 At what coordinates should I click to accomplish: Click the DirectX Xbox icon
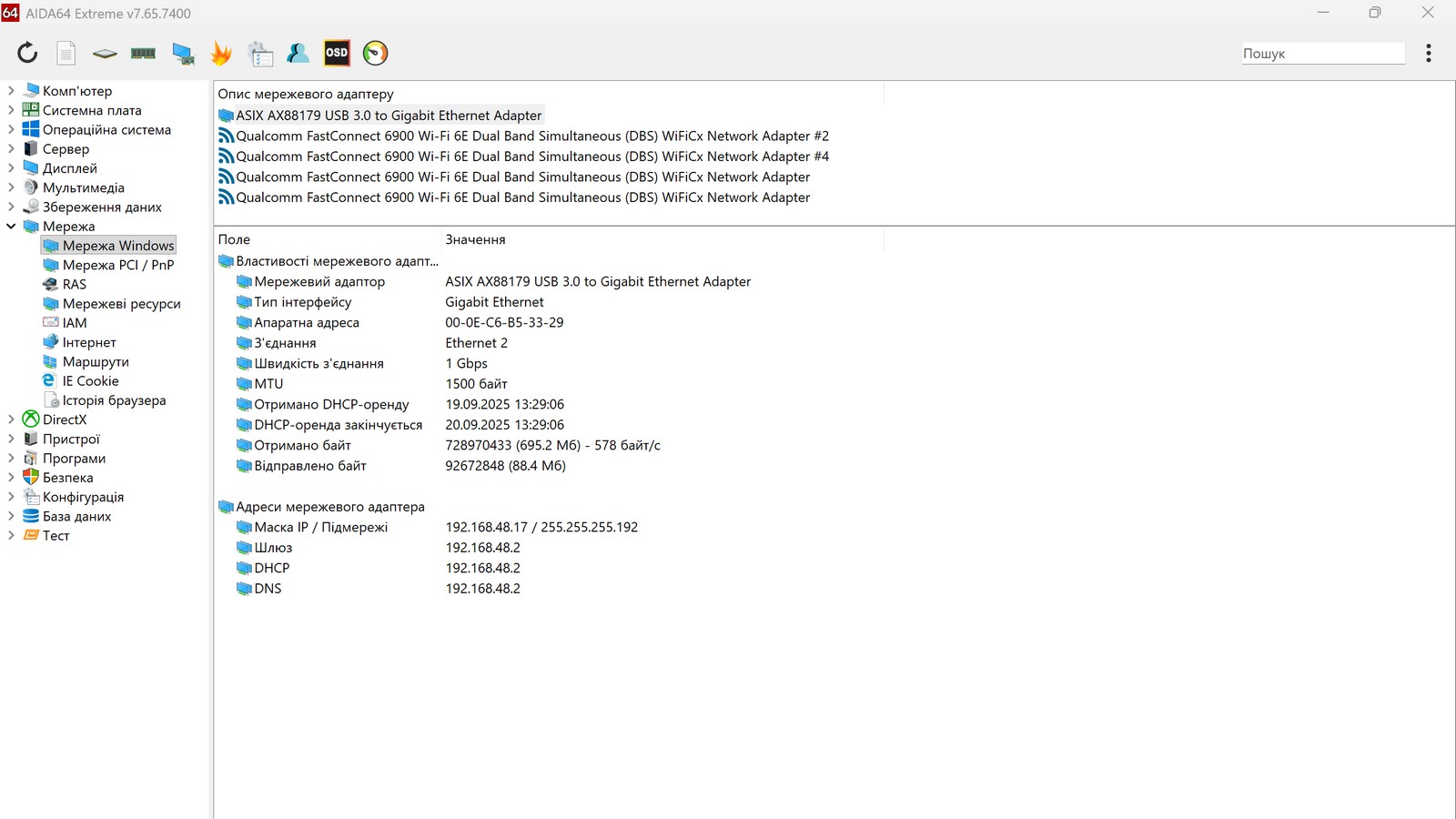tap(31, 420)
